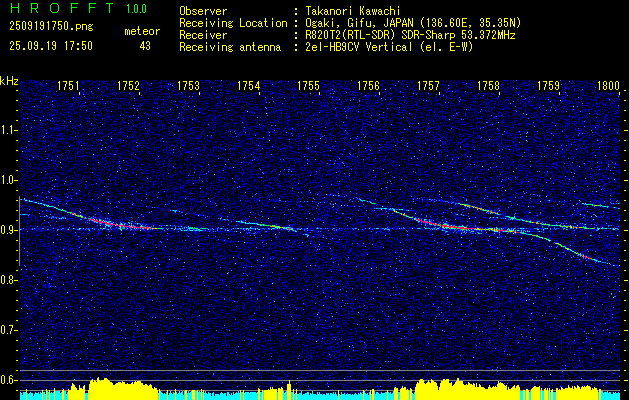Click the HROFFT title text
This screenshot has width=629, height=400.
[63, 8]
